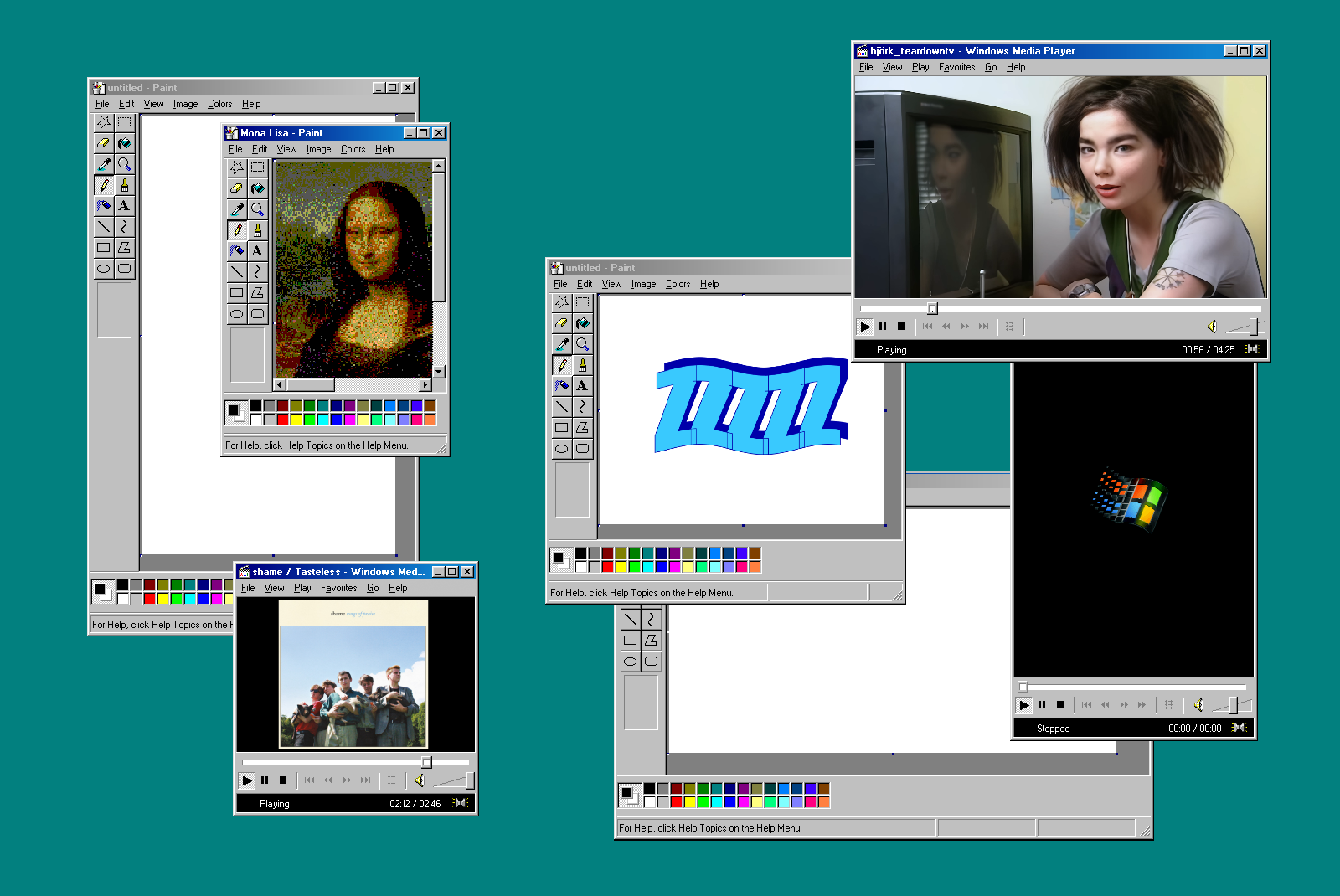Image resolution: width=1340 pixels, height=896 pixels.
Task: Select the Brush tool in Mona Lisa Paint
Action: [x=257, y=230]
